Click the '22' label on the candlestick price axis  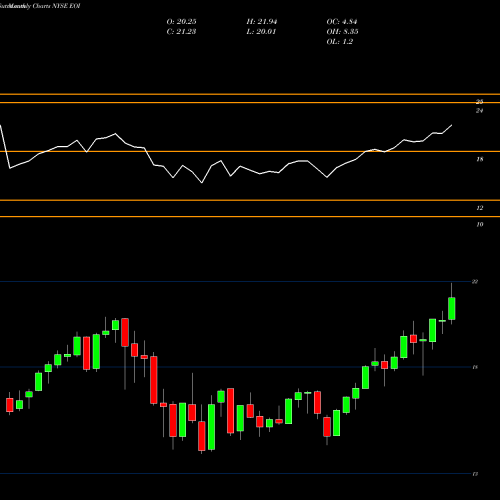[x=475, y=282]
